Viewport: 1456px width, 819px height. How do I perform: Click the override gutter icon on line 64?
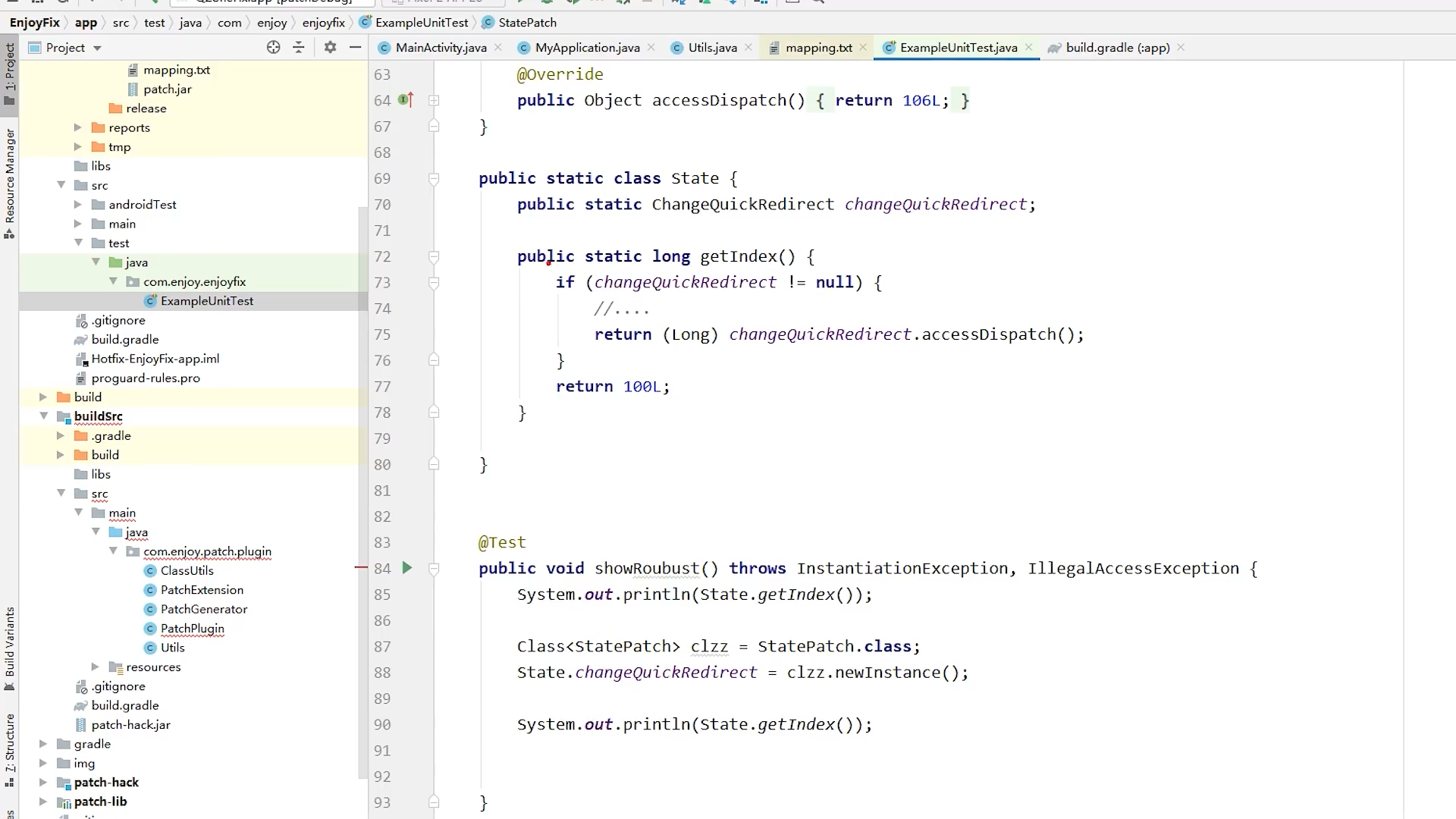(x=406, y=99)
